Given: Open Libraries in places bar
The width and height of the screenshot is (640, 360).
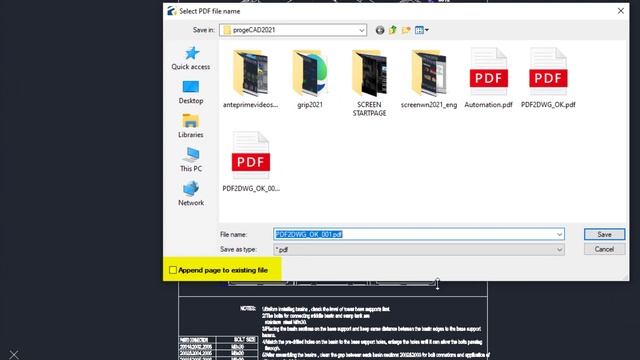Looking at the screenshot, I should tap(191, 126).
